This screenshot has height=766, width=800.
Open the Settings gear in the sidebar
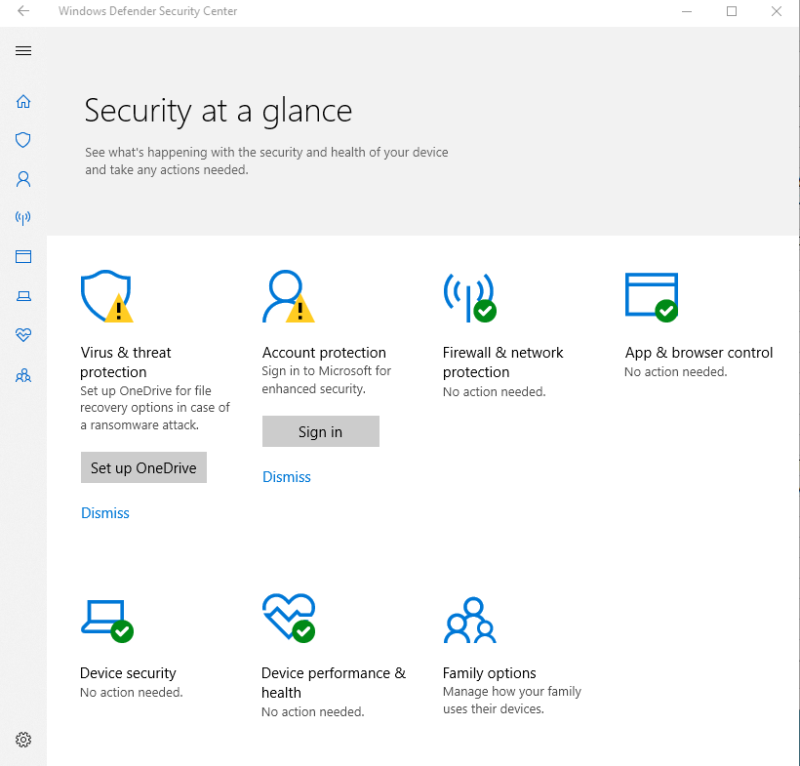point(23,739)
